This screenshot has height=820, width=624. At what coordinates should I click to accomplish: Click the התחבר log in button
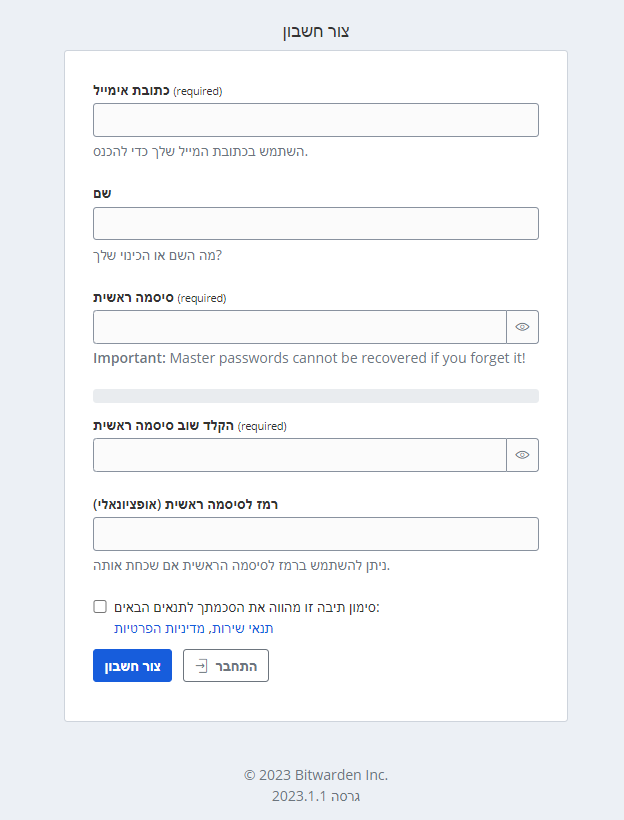226,666
